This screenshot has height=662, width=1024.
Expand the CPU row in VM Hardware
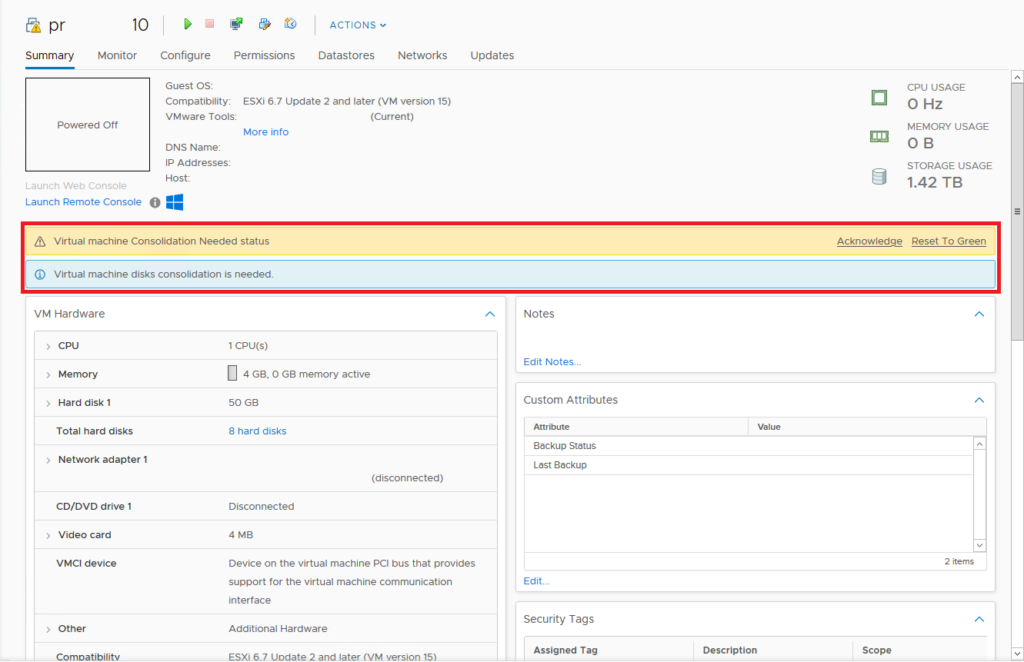[x=48, y=345]
